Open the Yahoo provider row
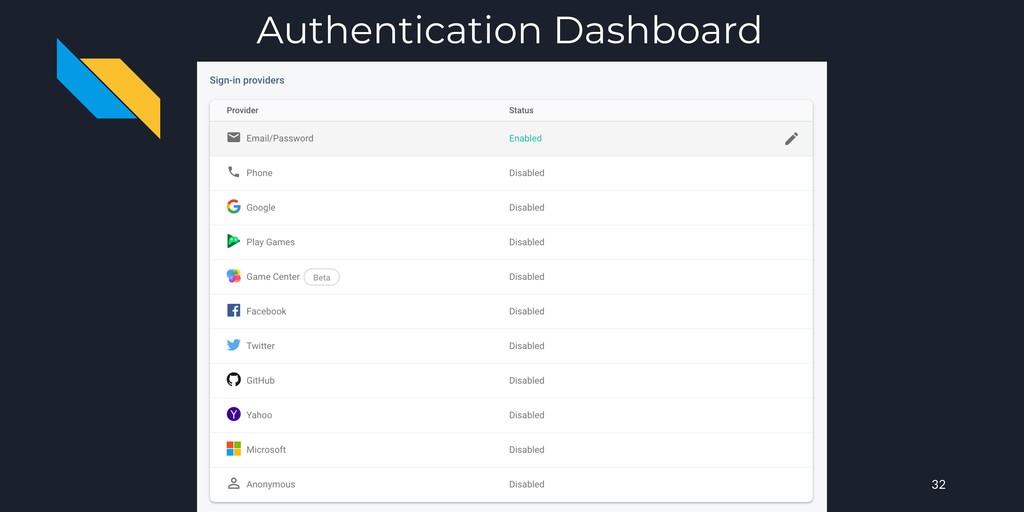 (511, 415)
